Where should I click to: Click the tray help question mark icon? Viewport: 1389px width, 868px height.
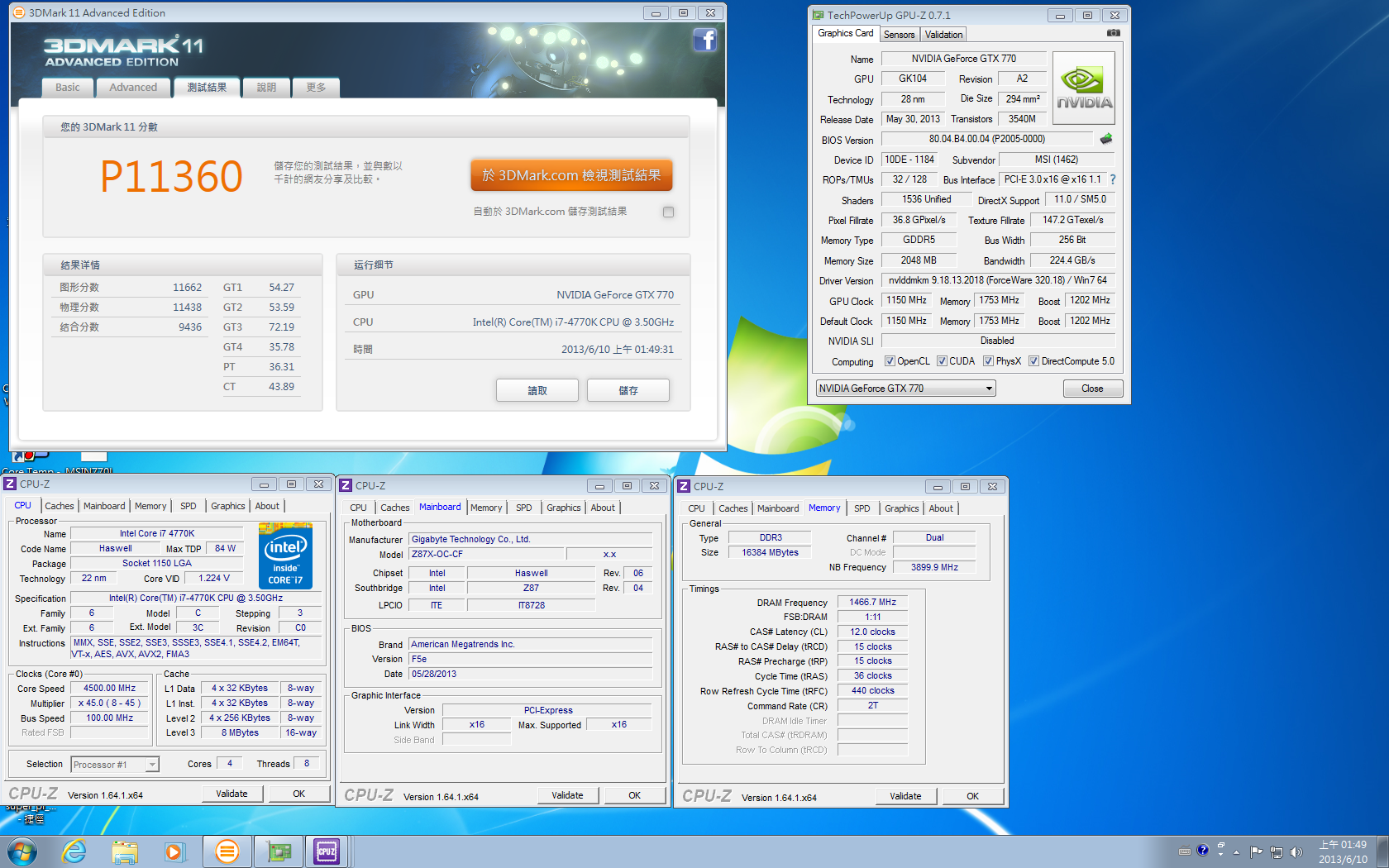[1203, 850]
